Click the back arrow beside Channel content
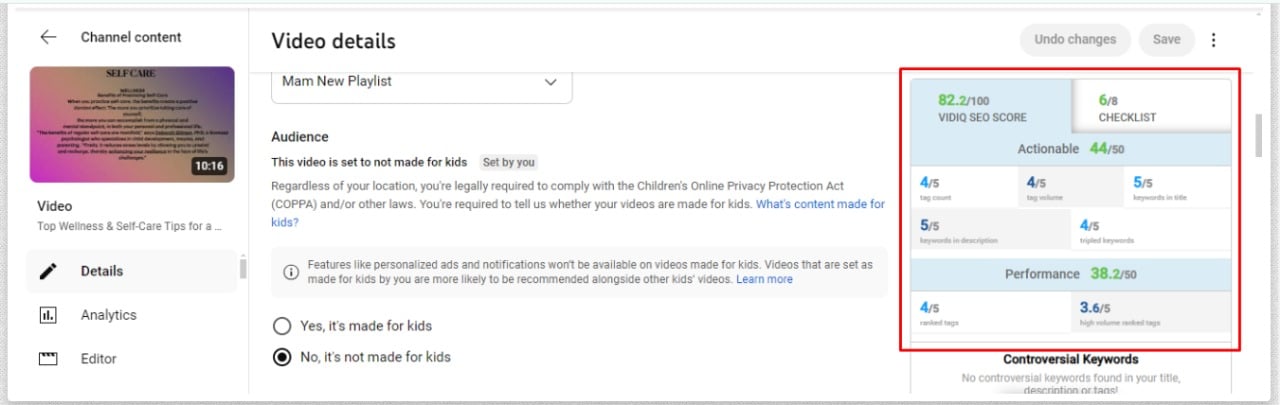The height and width of the screenshot is (405, 1280). [x=48, y=37]
